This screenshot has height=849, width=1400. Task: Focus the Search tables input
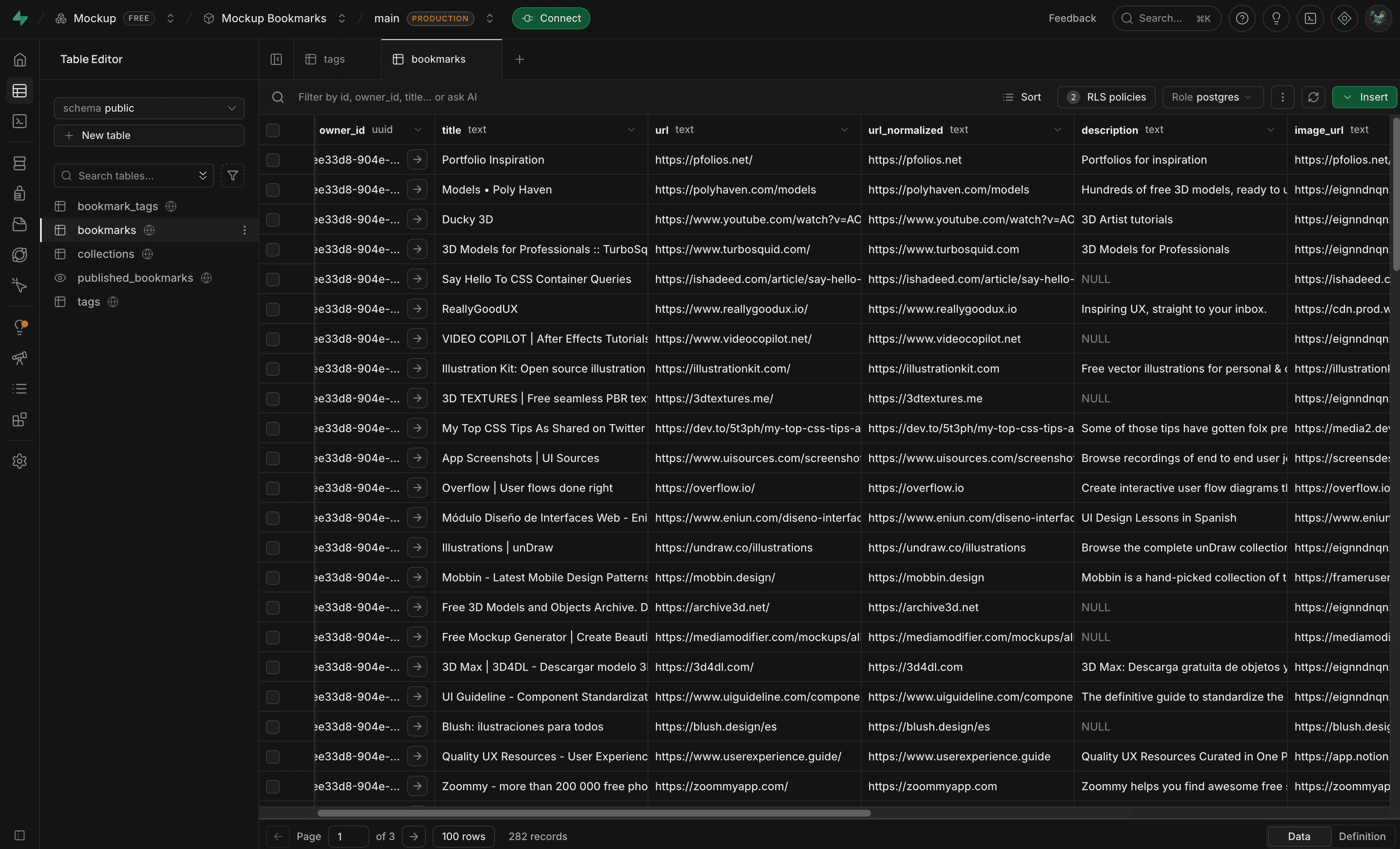[x=133, y=176]
